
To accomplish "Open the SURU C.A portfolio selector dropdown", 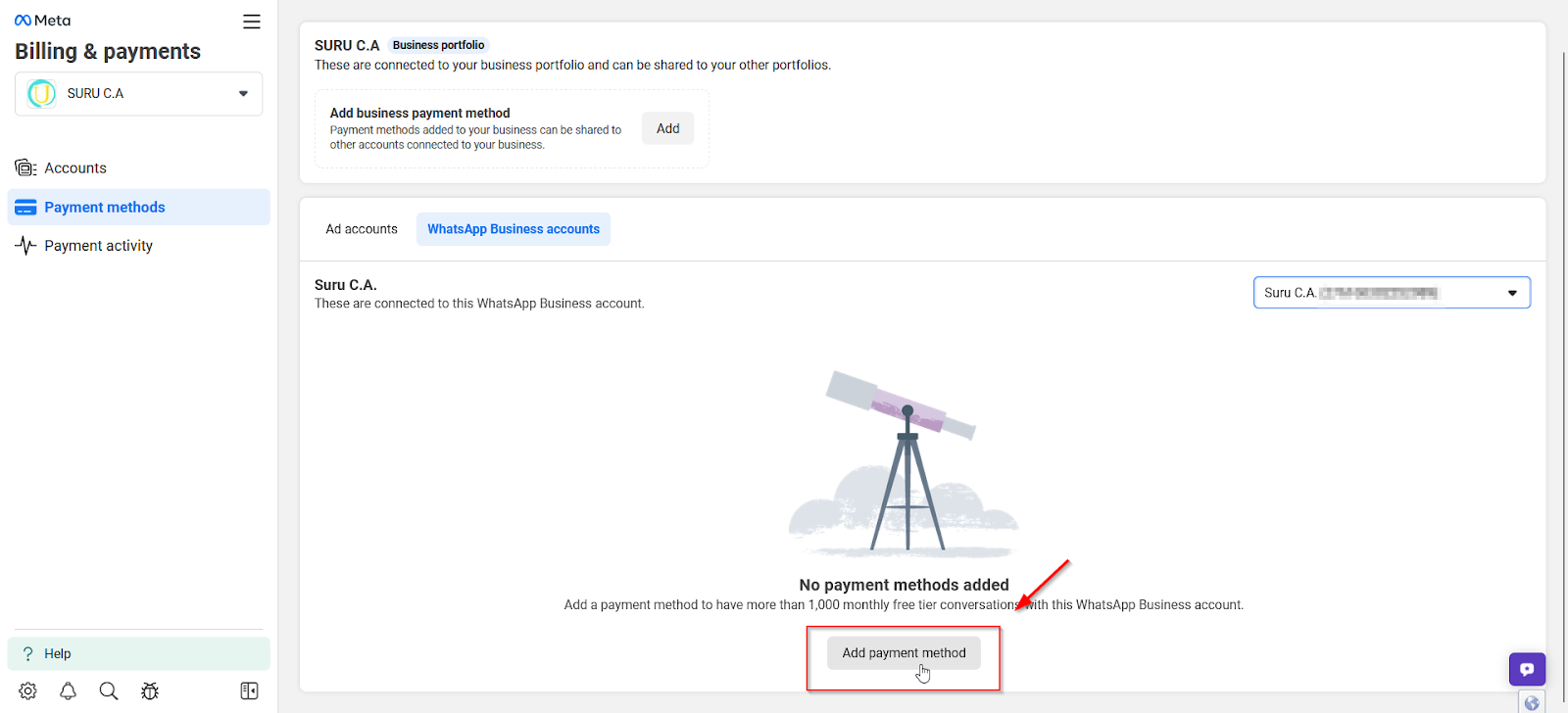I will (139, 94).
